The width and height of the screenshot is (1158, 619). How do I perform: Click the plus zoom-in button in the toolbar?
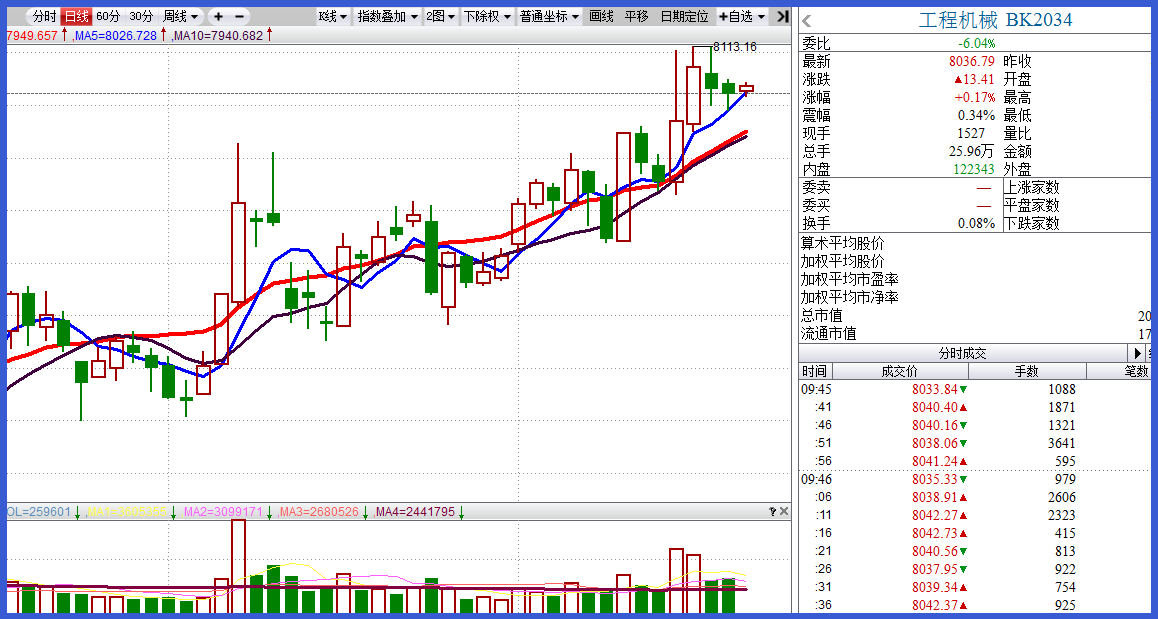[x=218, y=17]
